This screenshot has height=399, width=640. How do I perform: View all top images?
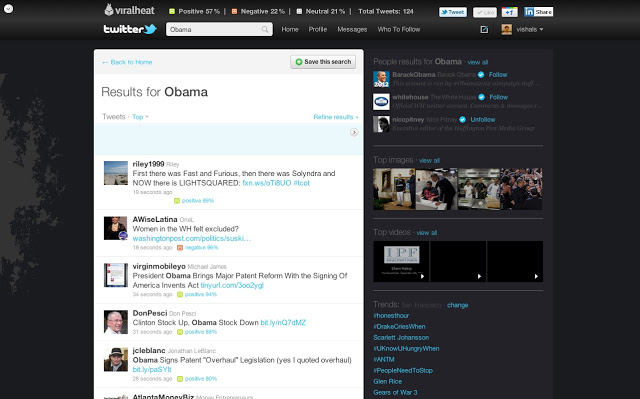(429, 161)
